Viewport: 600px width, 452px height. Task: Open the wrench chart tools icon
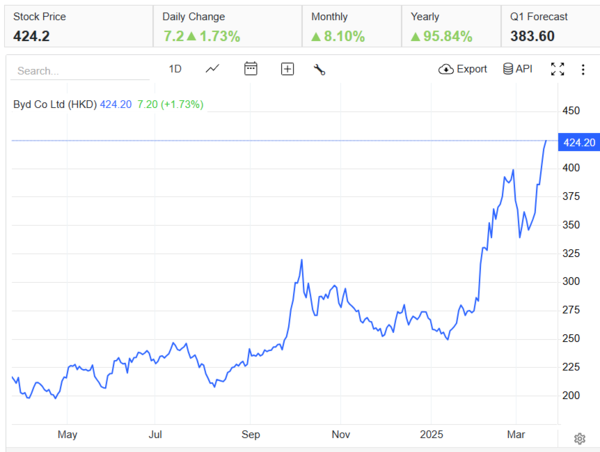(320, 69)
